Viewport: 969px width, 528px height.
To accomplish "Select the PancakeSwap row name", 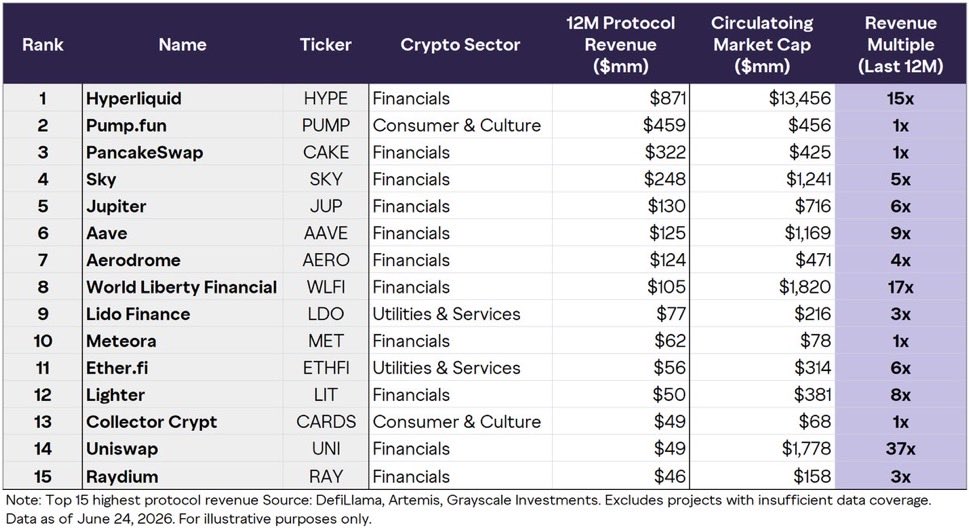I will tap(145, 153).
